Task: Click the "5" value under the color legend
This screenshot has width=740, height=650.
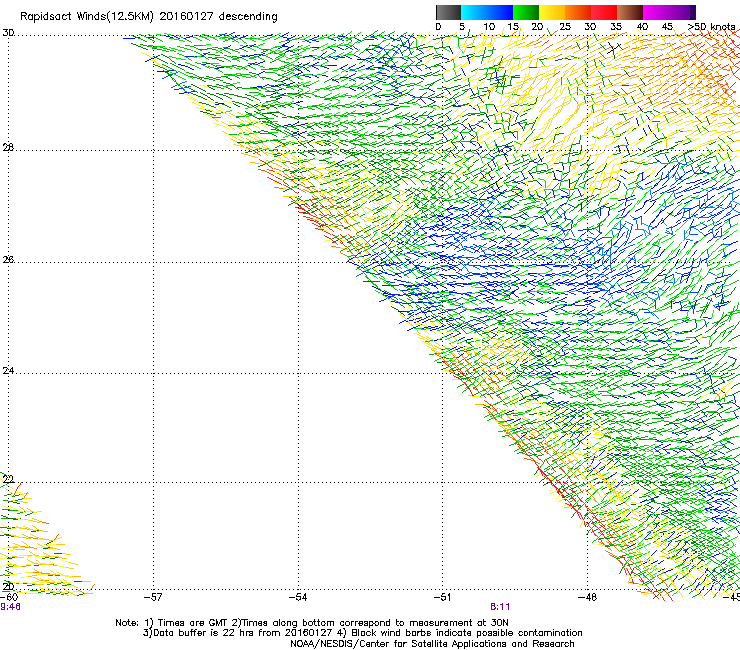Action: 462,27
